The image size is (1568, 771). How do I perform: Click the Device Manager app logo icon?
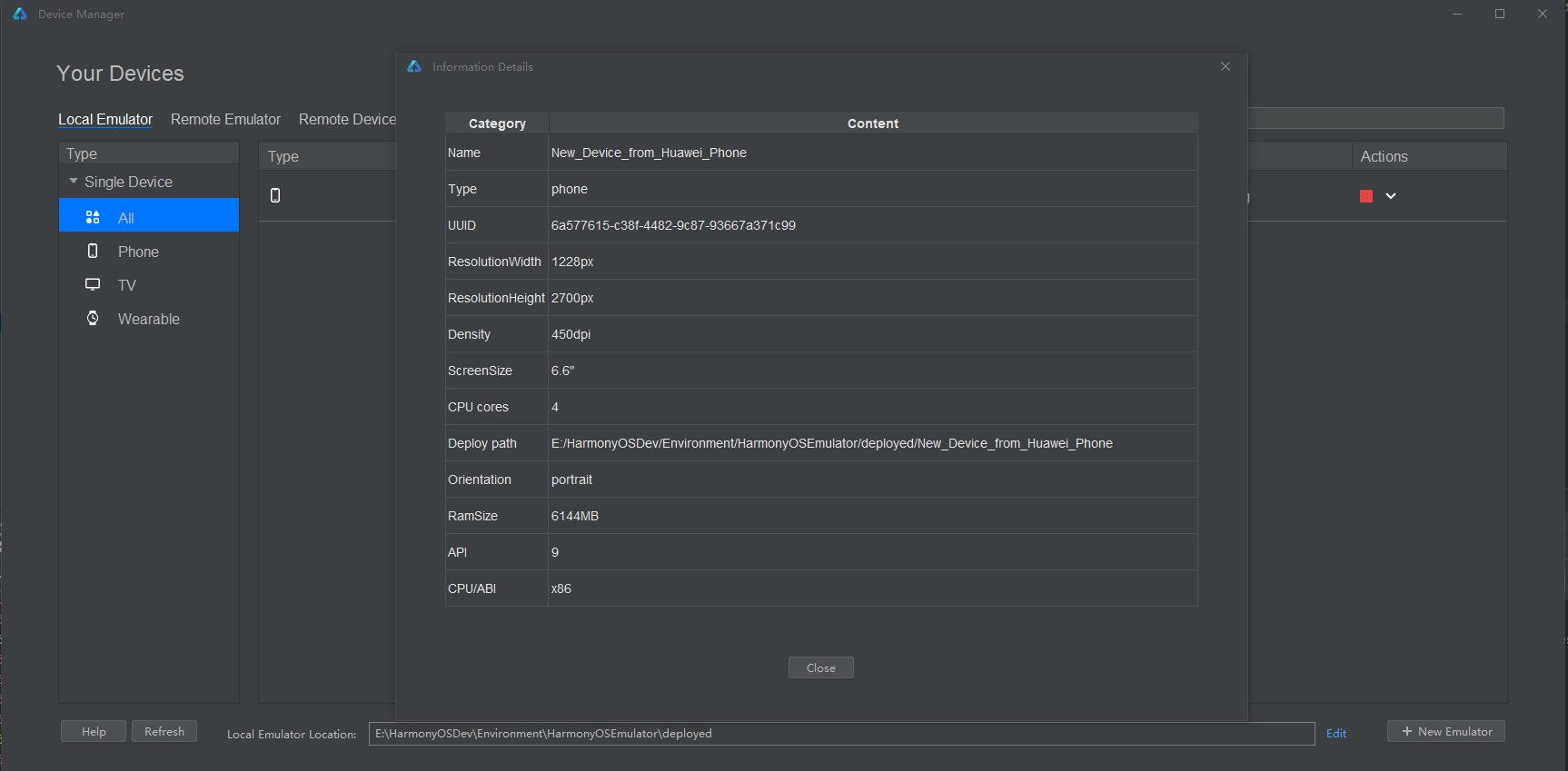click(20, 14)
